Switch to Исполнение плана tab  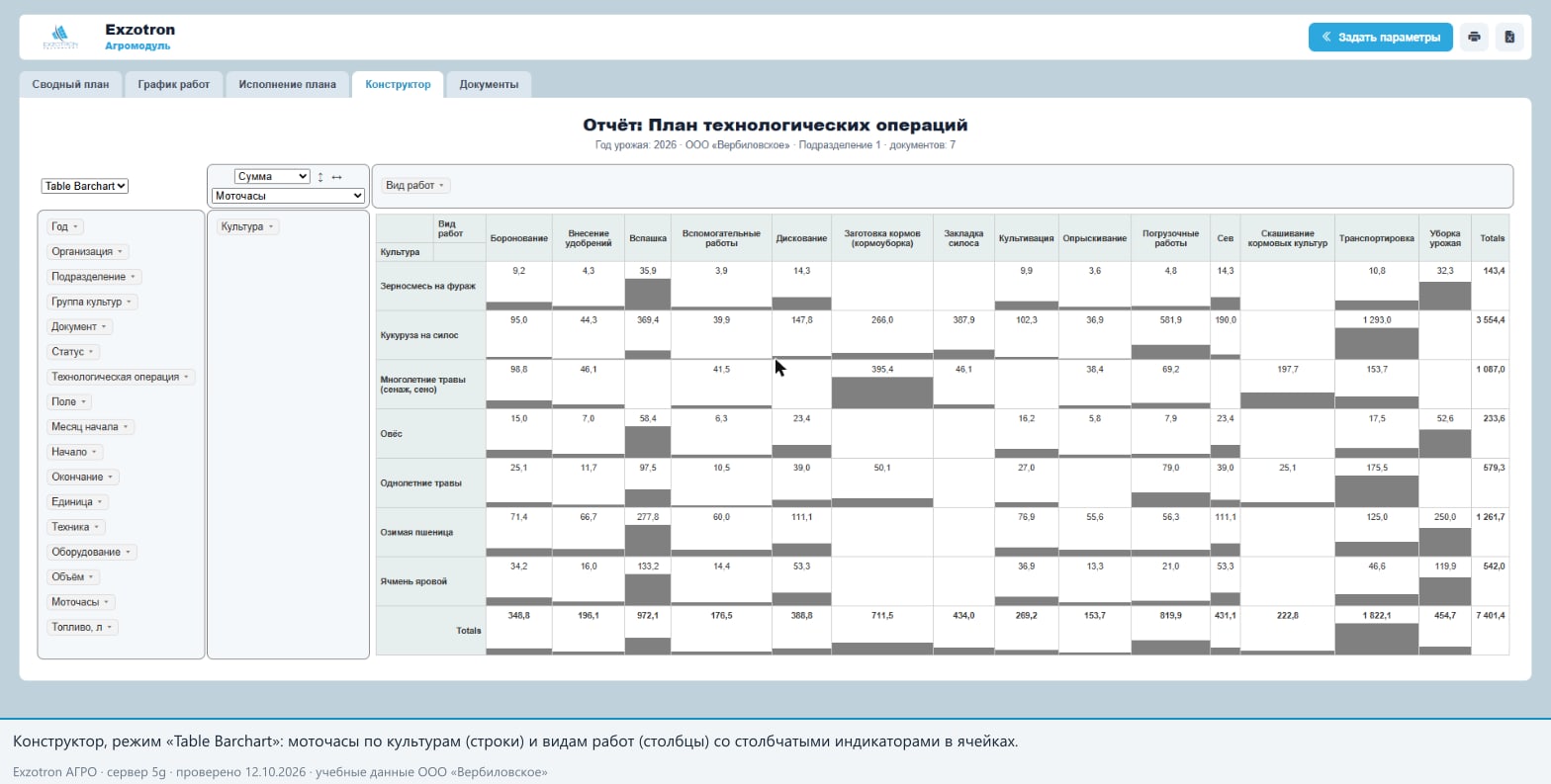[x=287, y=84]
